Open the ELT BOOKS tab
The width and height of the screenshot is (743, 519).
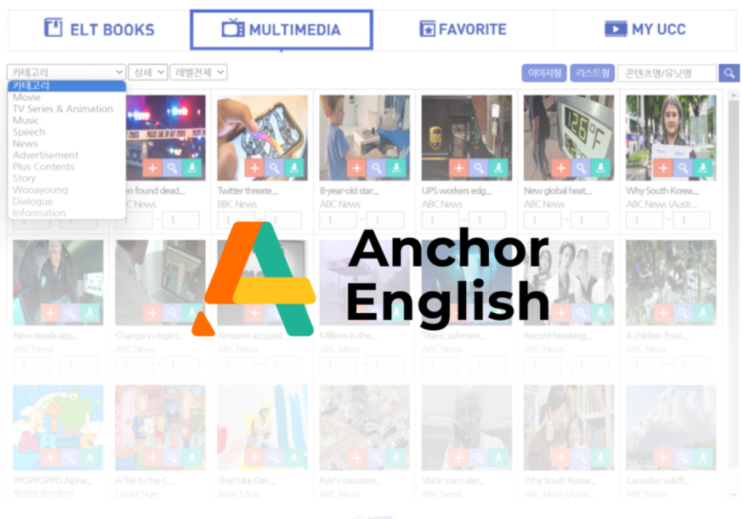[x=100, y=29]
